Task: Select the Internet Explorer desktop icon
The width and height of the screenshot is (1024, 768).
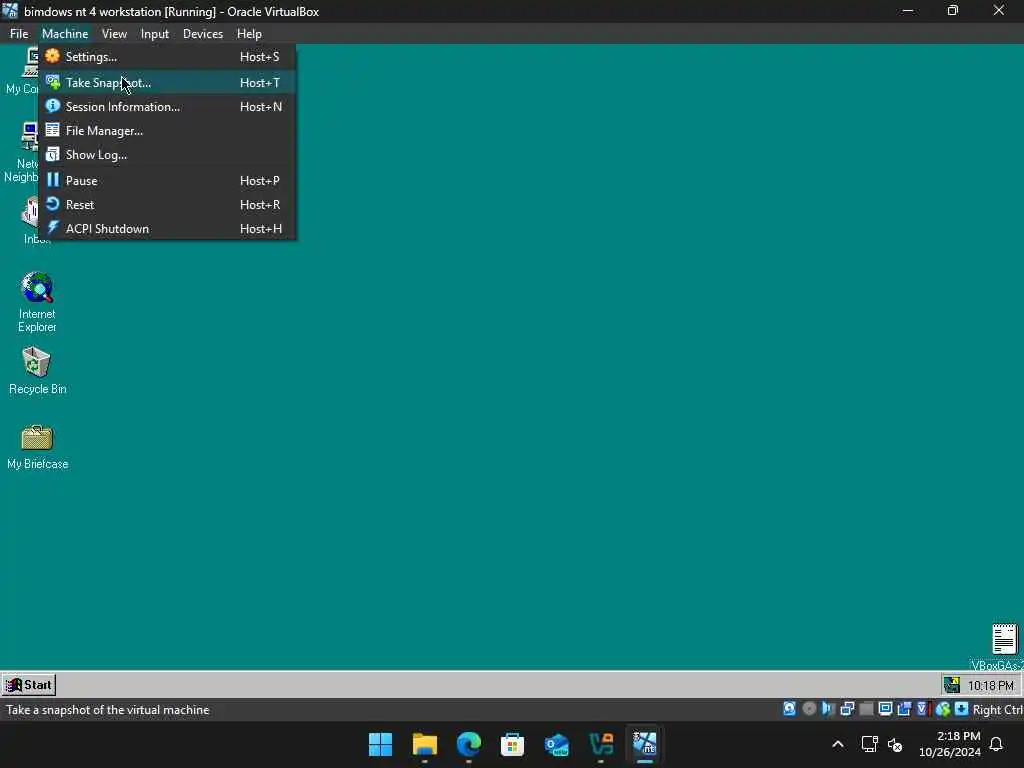Action: 37,302
